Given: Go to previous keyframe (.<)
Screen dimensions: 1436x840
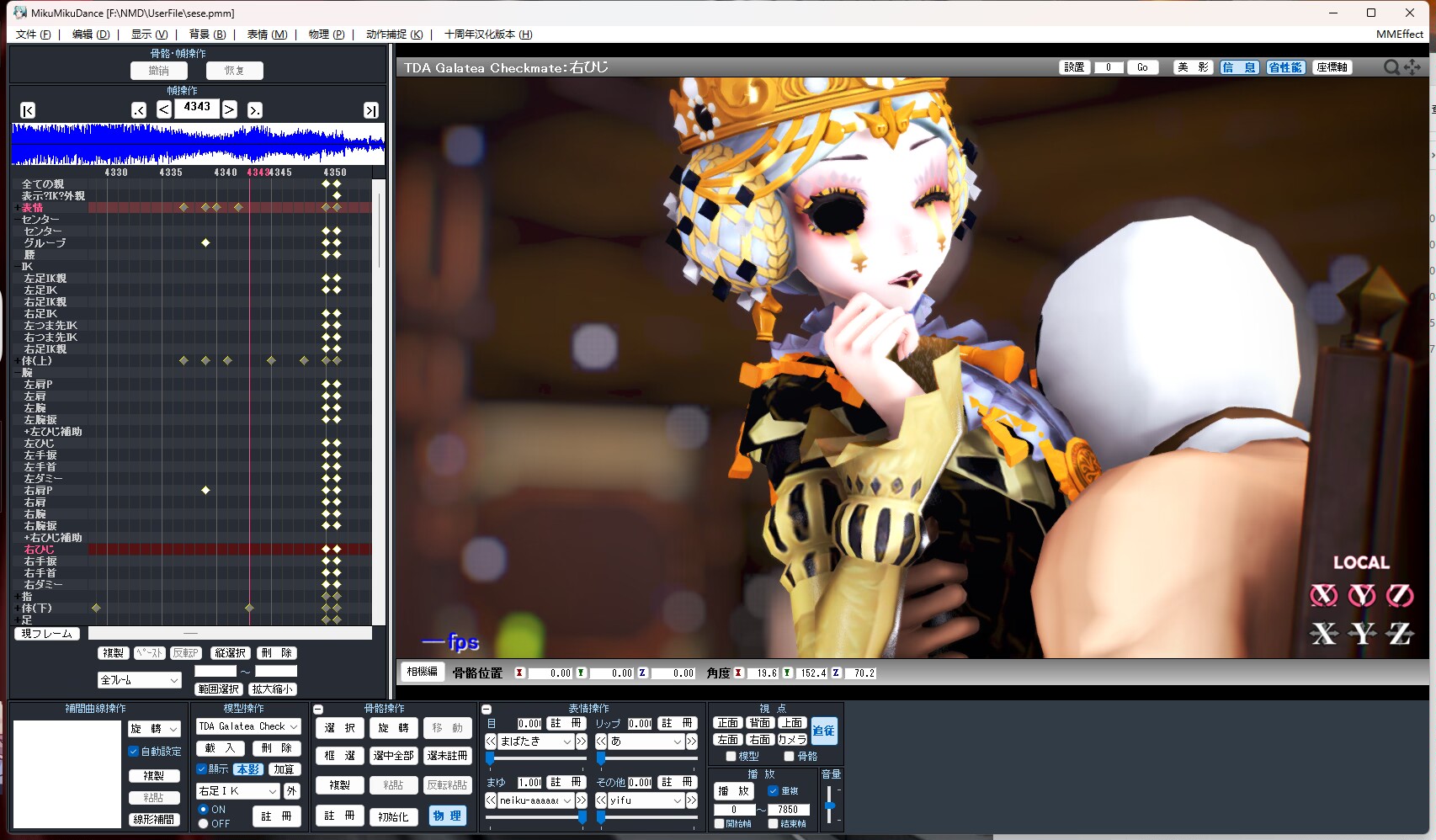Looking at the screenshot, I should tap(139, 110).
